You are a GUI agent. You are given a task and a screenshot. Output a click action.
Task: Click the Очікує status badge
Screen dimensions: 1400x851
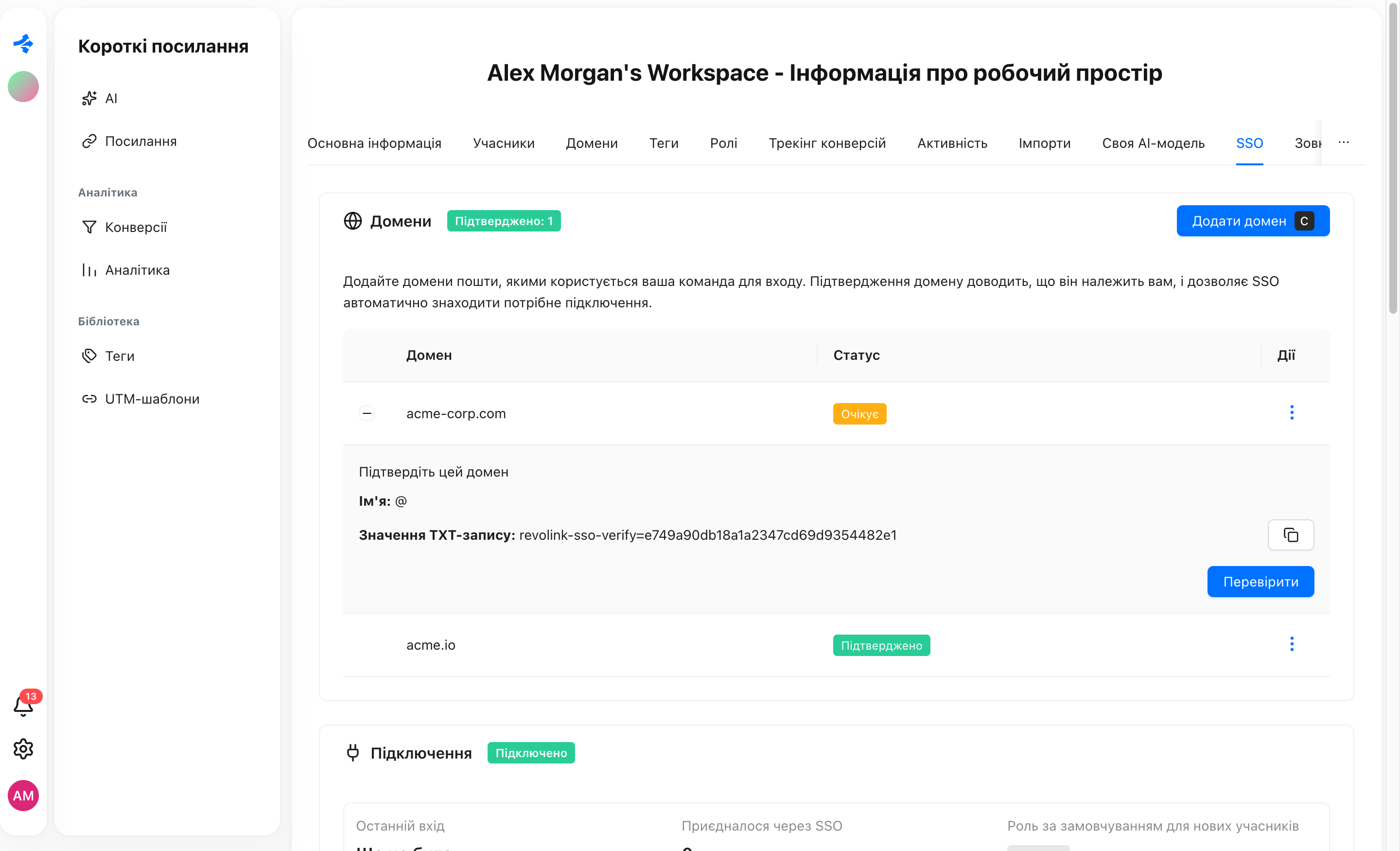pyautogui.click(x=859, y=414)
